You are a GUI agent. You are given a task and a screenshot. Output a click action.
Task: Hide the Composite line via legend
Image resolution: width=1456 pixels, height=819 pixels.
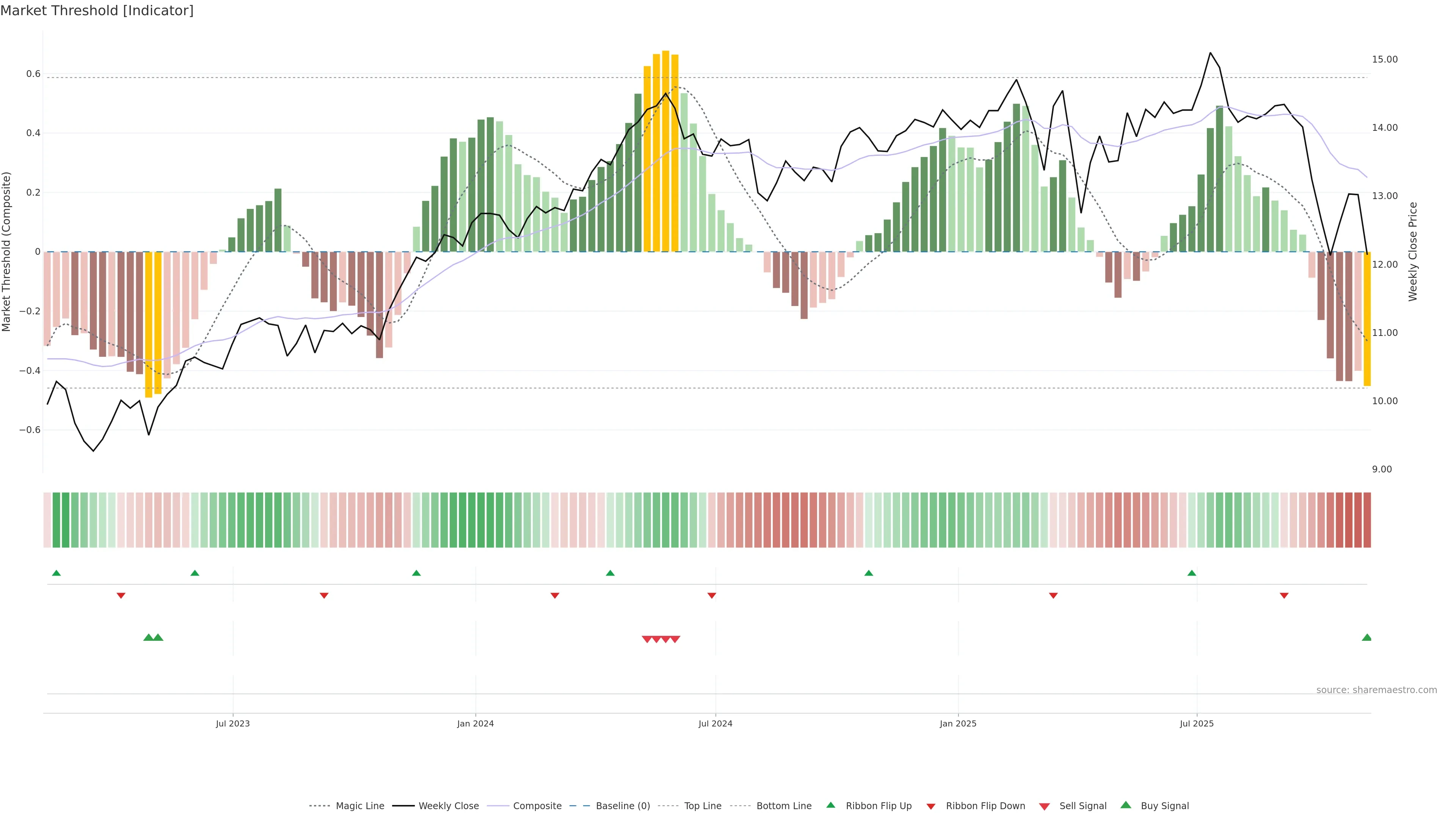(537, 806)
